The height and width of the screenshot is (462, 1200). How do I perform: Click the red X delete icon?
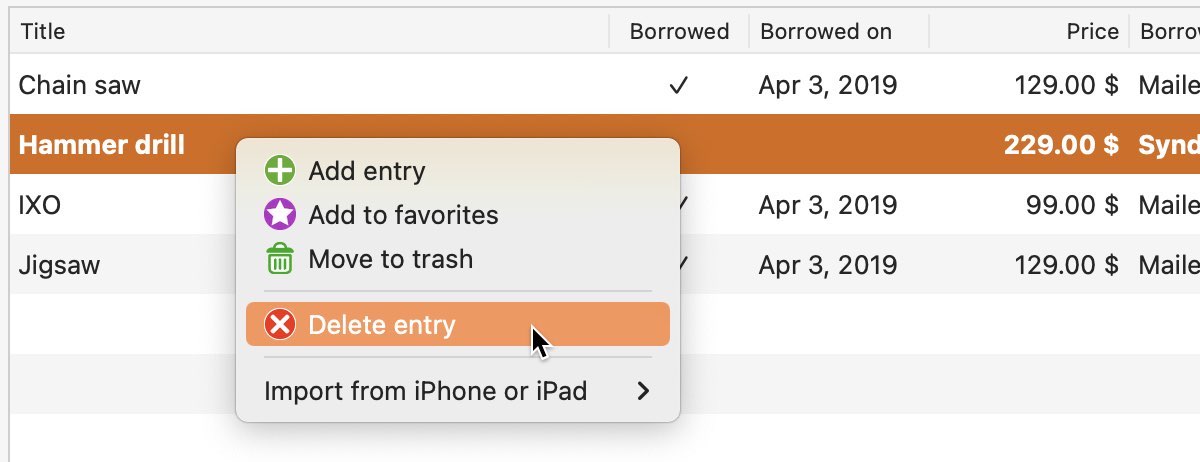[x=279, y=325]
